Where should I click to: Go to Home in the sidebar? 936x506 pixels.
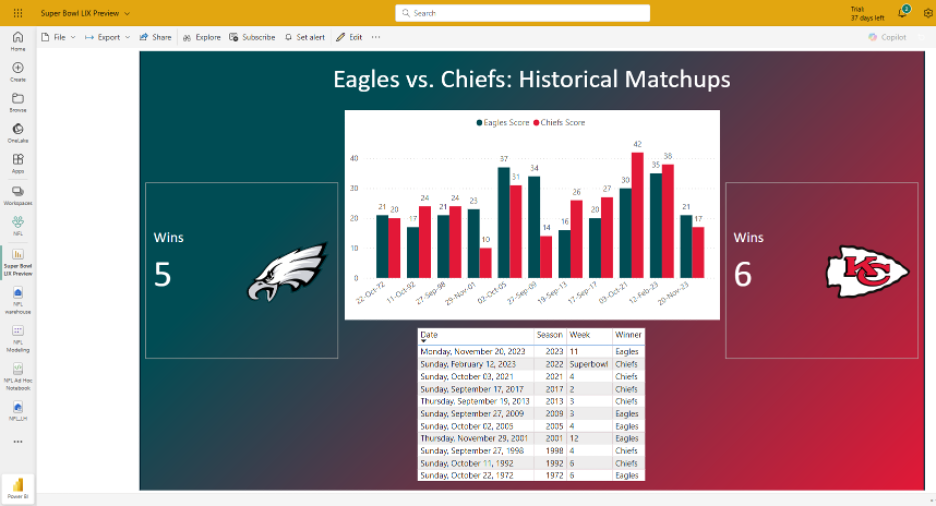(x=18, y=41)
